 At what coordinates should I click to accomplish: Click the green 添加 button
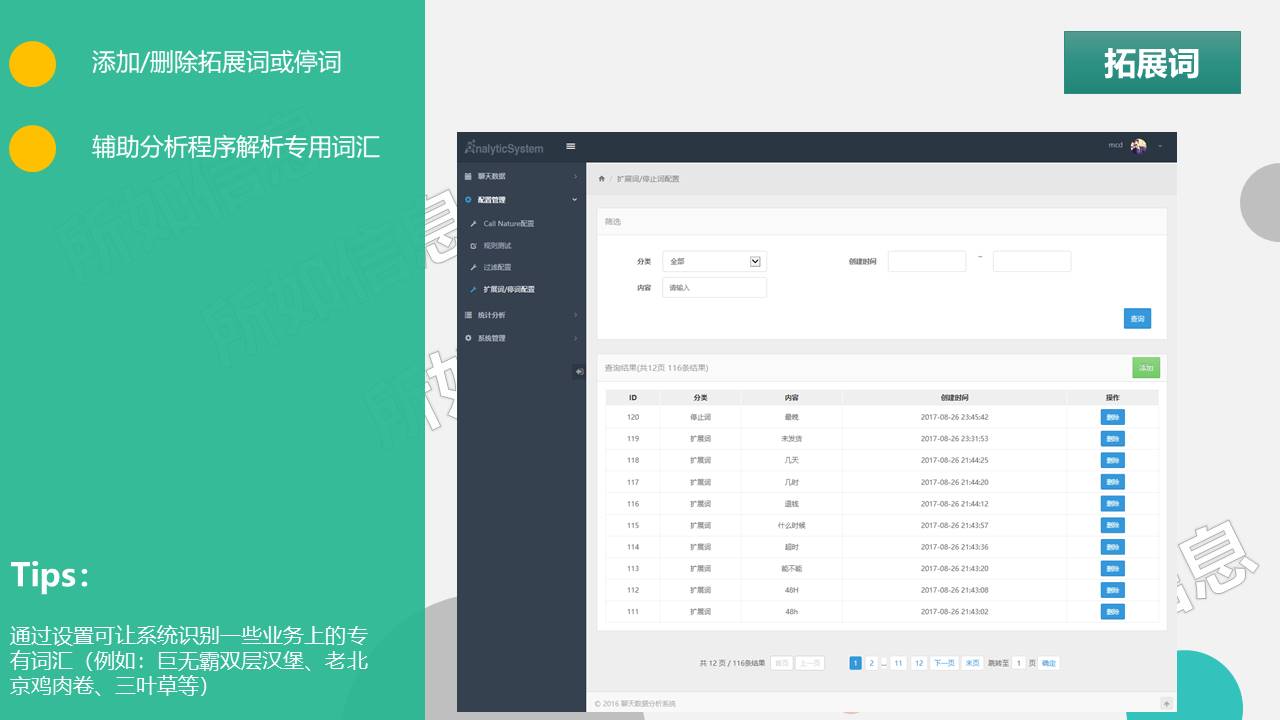tap(1146, 368)
